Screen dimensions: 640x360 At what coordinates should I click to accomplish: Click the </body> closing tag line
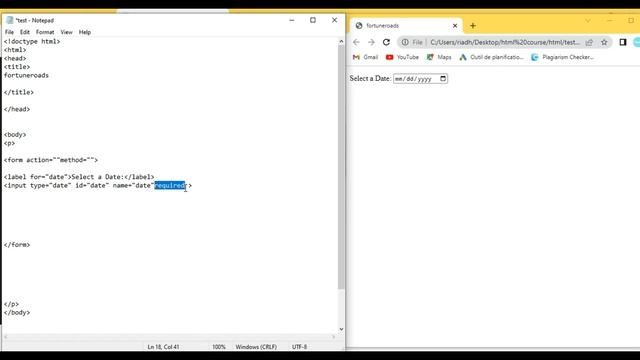(x=17, y=312)
